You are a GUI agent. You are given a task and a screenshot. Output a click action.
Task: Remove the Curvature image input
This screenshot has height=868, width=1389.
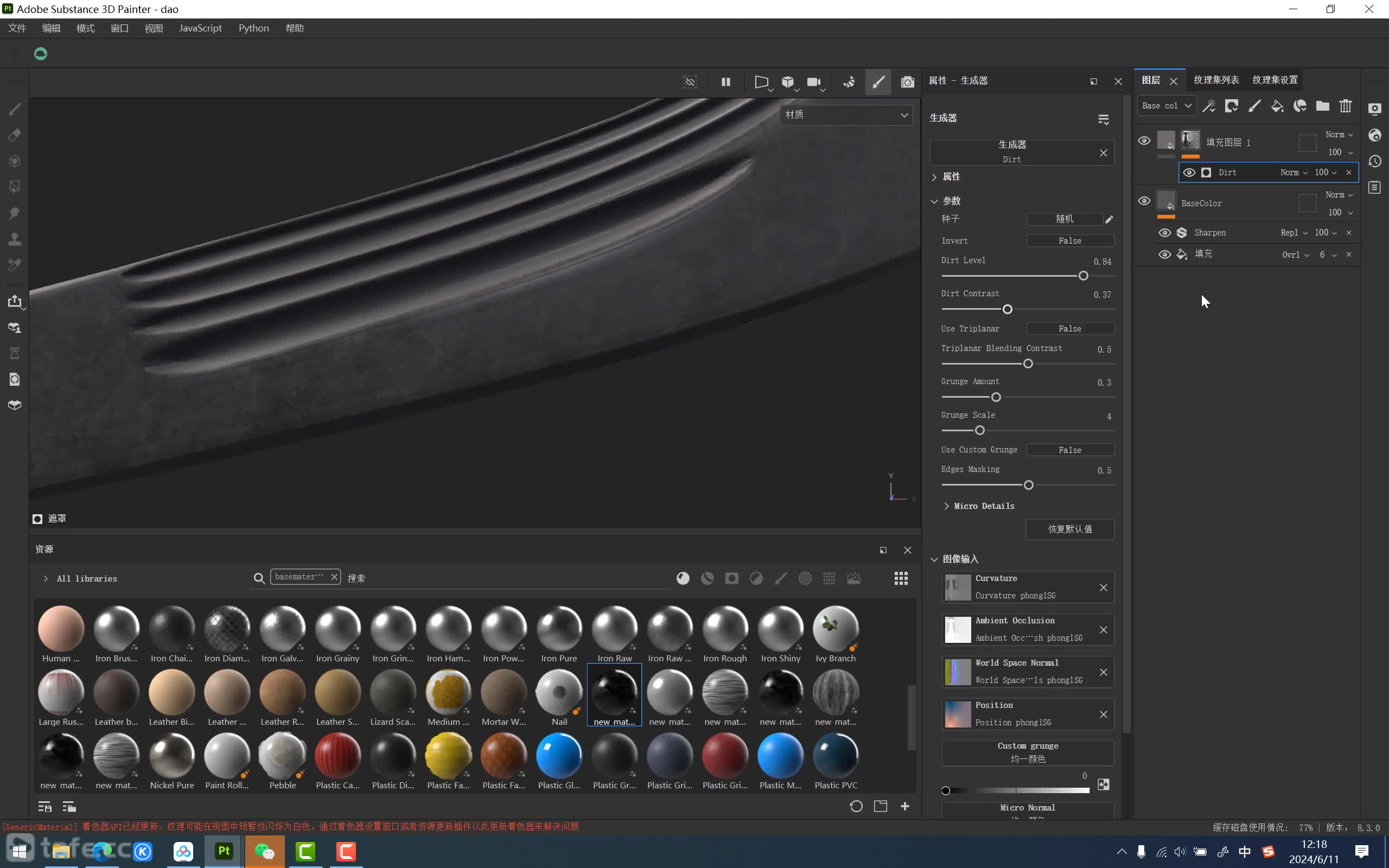1103,588
